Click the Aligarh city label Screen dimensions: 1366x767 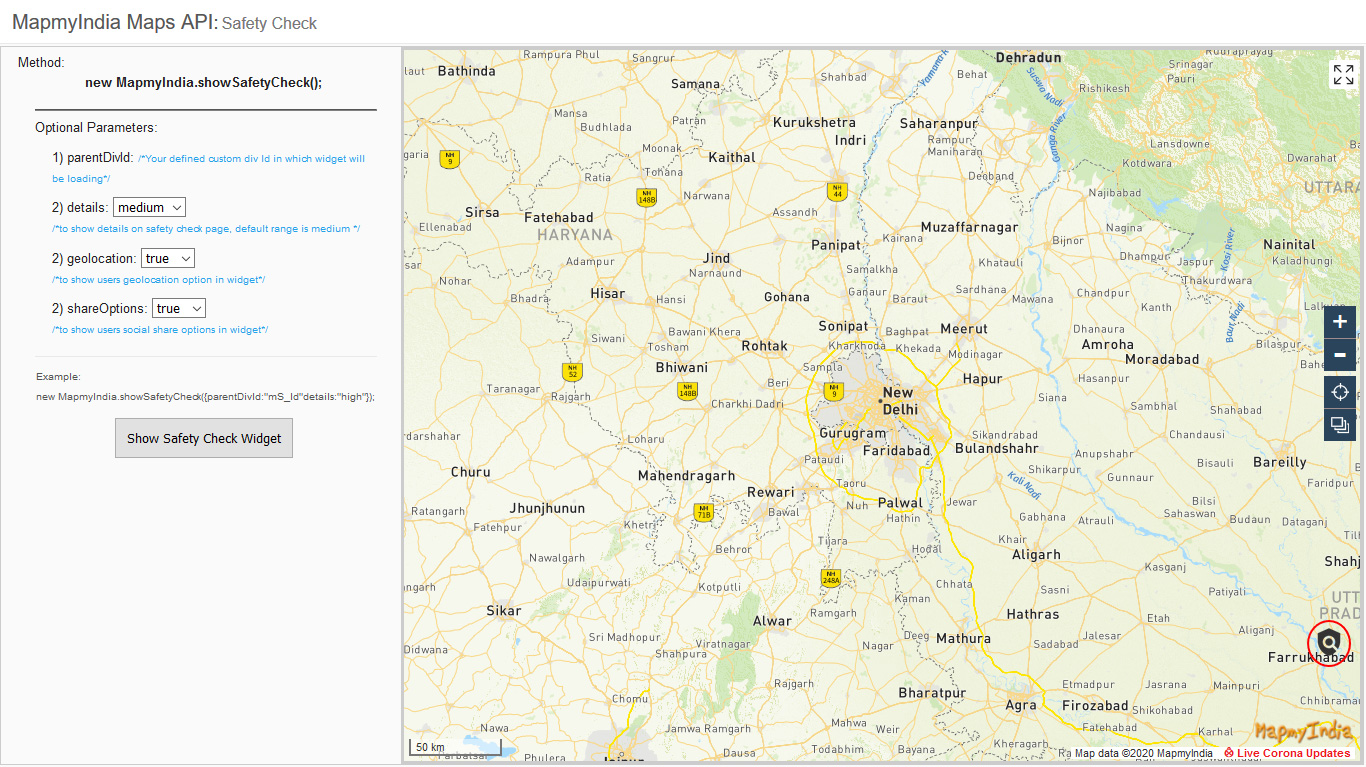1036,554
